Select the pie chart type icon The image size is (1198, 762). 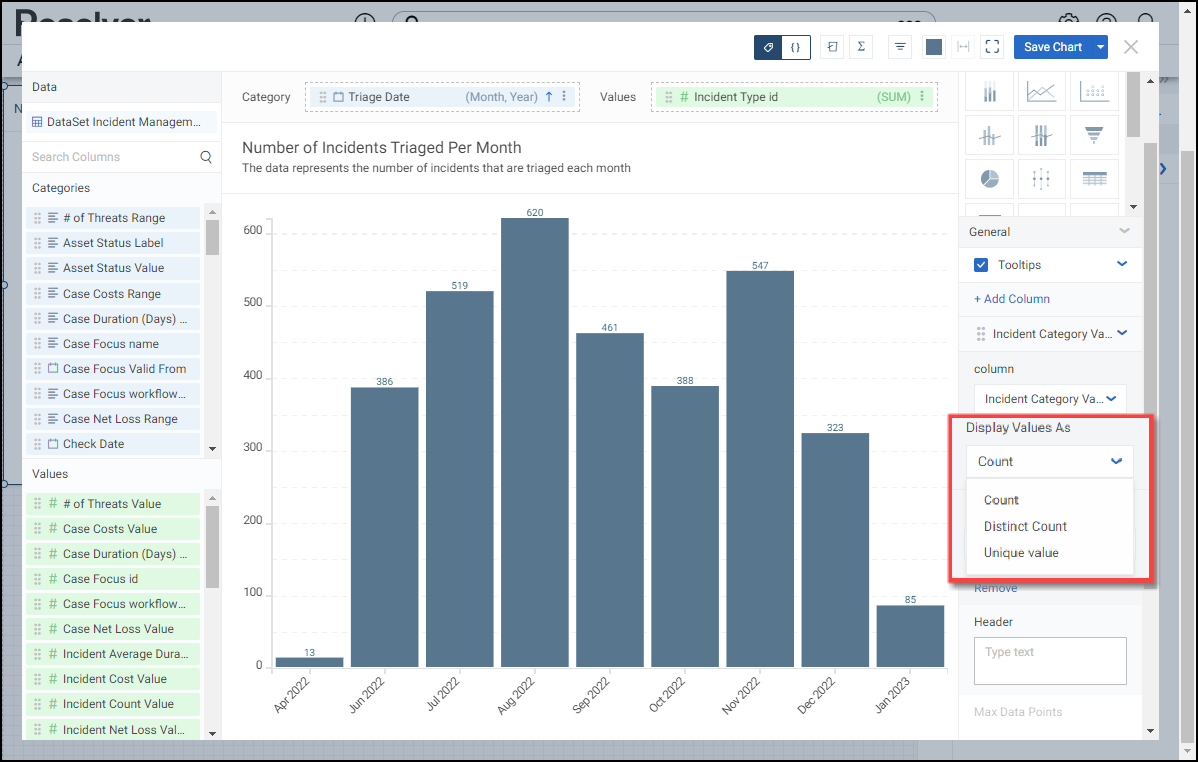coord(989,178)
